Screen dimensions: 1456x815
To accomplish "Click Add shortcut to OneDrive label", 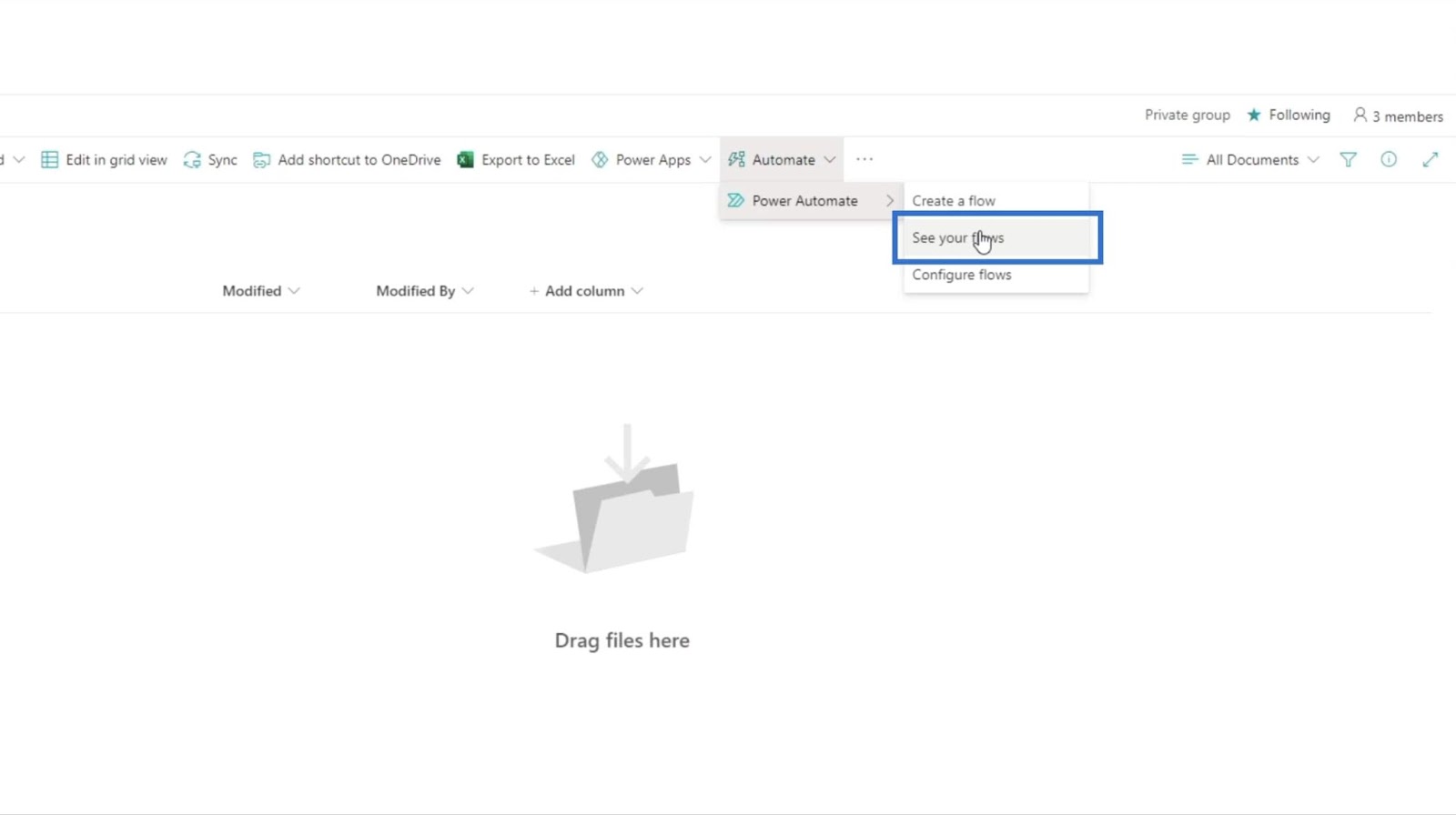I will 359,160.
